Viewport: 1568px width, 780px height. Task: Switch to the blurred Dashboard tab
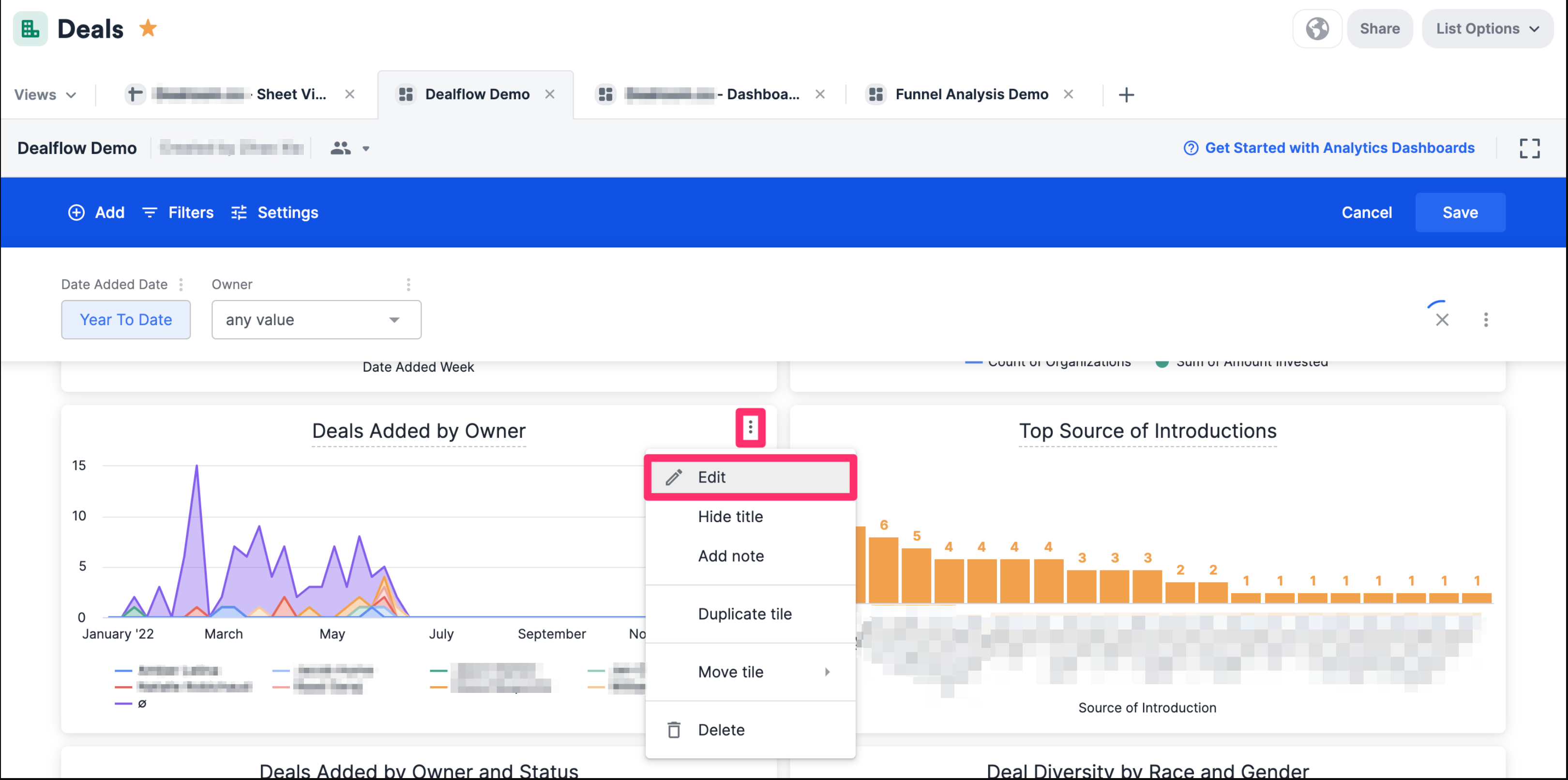711,94
